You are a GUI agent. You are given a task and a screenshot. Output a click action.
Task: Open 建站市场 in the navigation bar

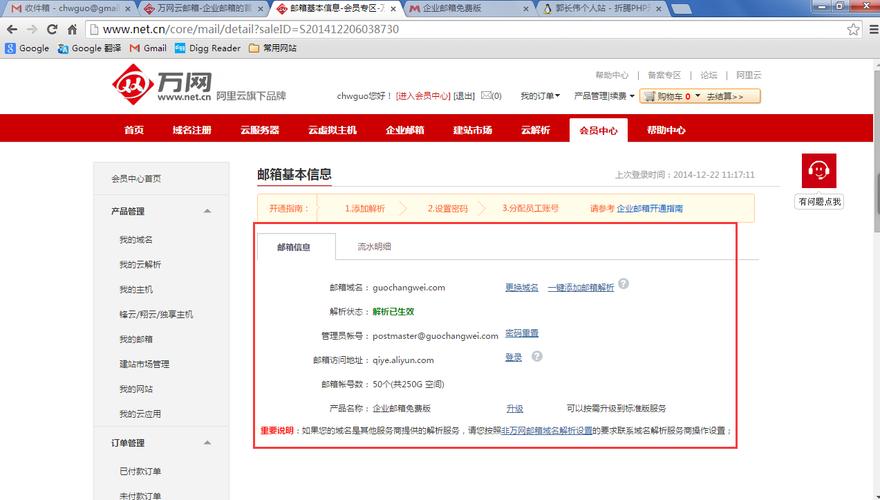tap(473, 130)
